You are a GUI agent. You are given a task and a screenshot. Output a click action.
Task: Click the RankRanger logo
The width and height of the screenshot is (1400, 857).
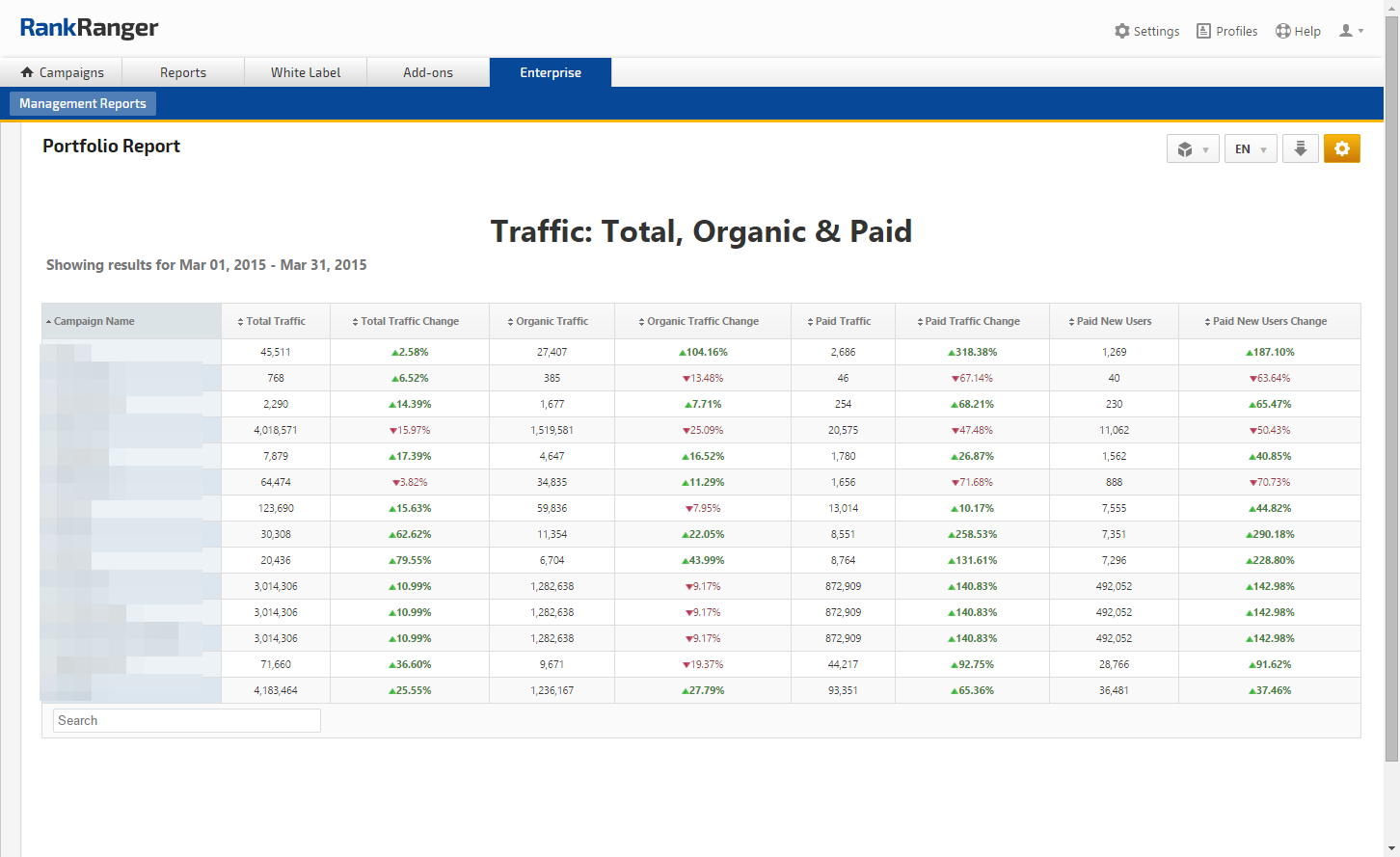point(89,28)
